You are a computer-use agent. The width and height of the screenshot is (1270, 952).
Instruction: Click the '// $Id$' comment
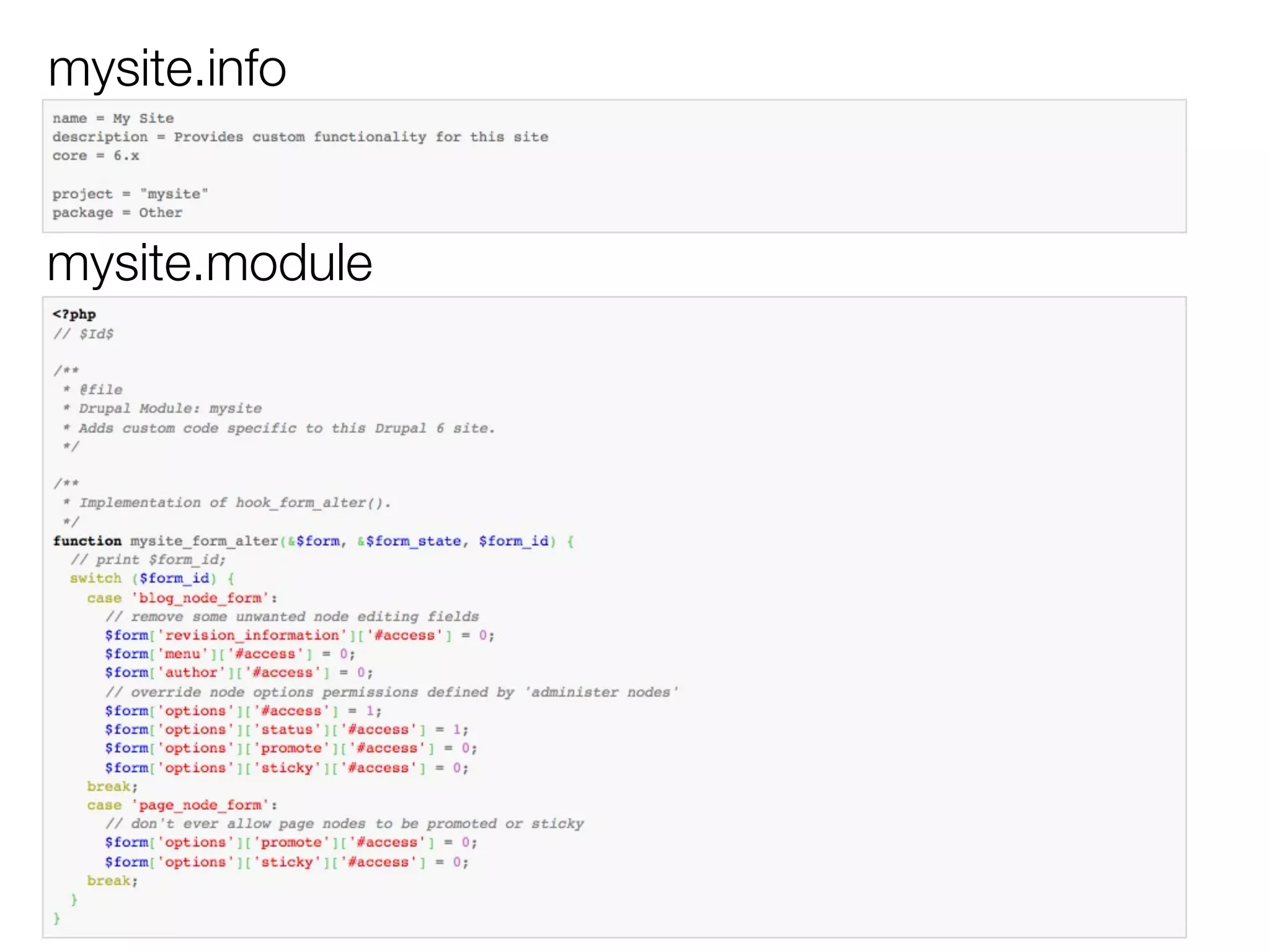[83, 334]
